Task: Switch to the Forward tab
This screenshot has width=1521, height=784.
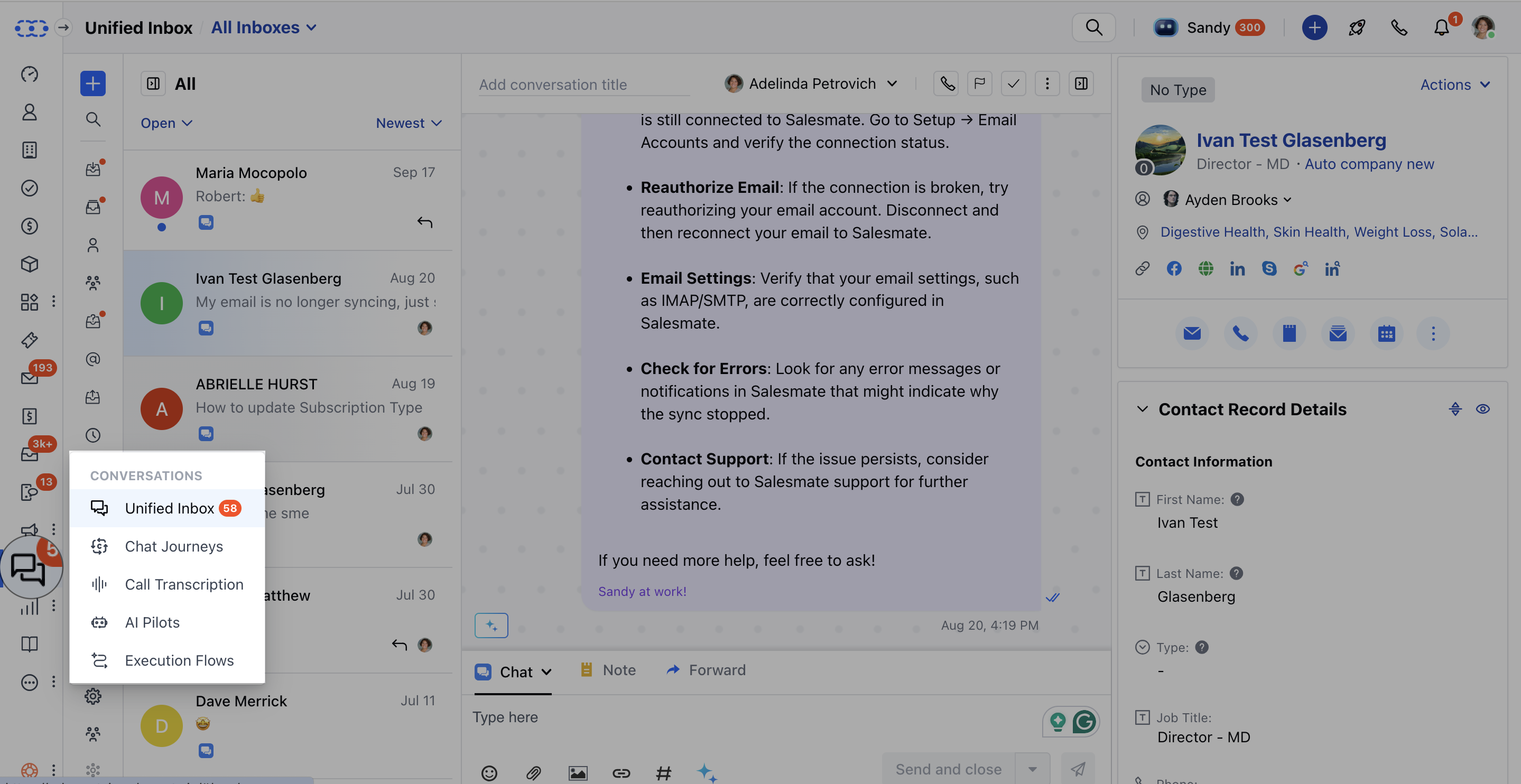Action: [x=706, y=670]
